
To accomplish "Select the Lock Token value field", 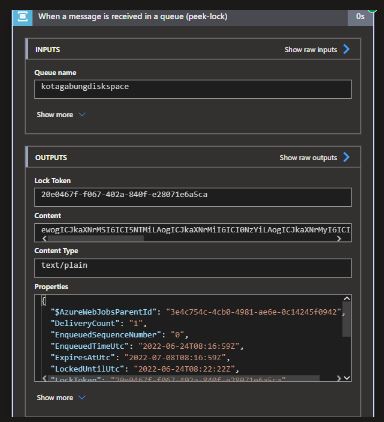I will (x=193, y=197).
